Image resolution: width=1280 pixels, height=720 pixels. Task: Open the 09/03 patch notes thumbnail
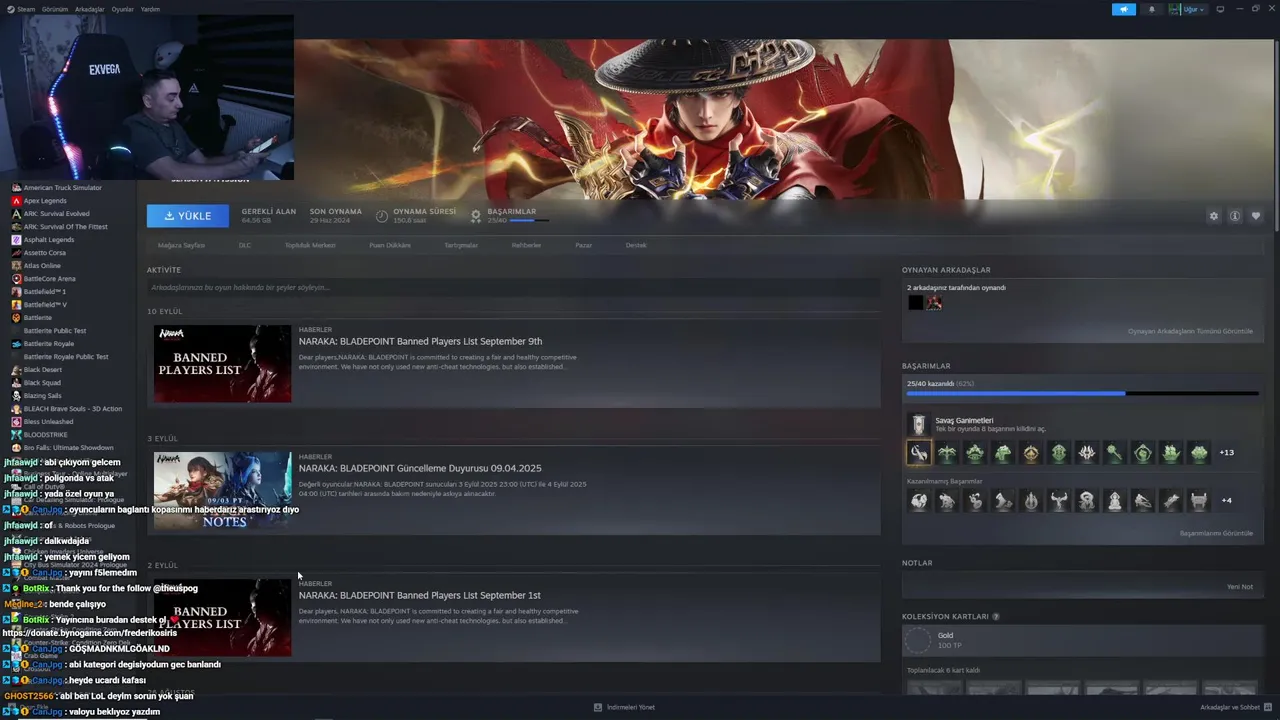[222, 491]
